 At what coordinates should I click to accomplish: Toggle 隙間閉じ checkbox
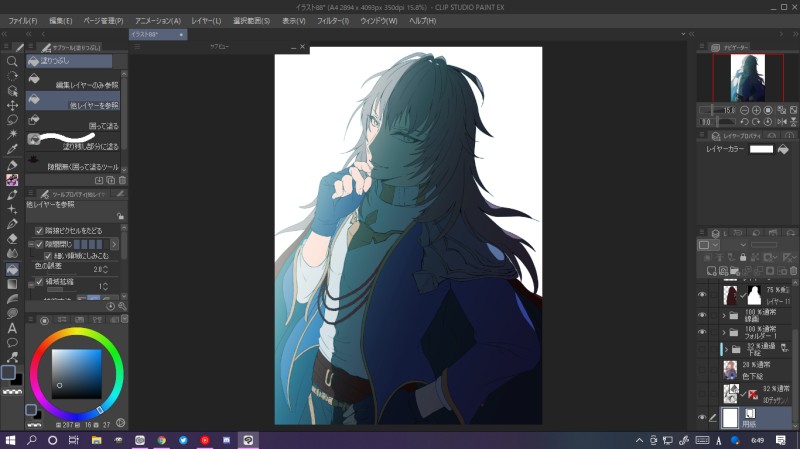pos(39,244)
